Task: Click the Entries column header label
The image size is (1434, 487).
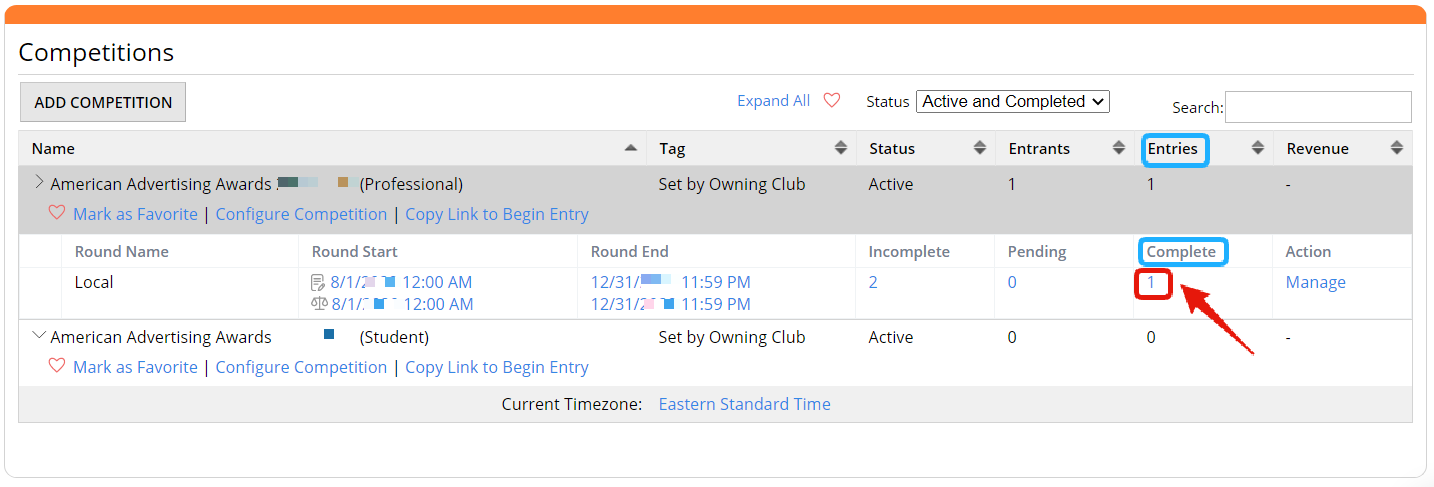Action: [x=1172, y=148]
